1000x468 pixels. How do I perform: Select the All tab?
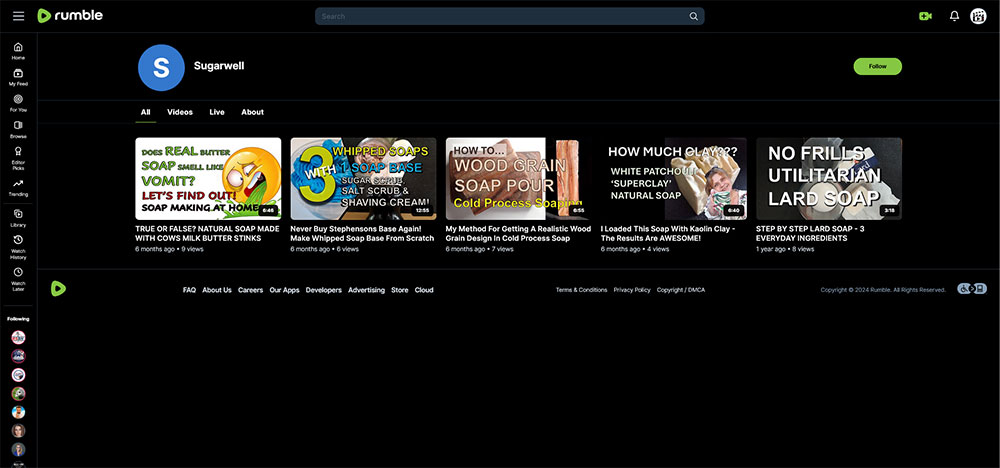[x=145, y=112]
